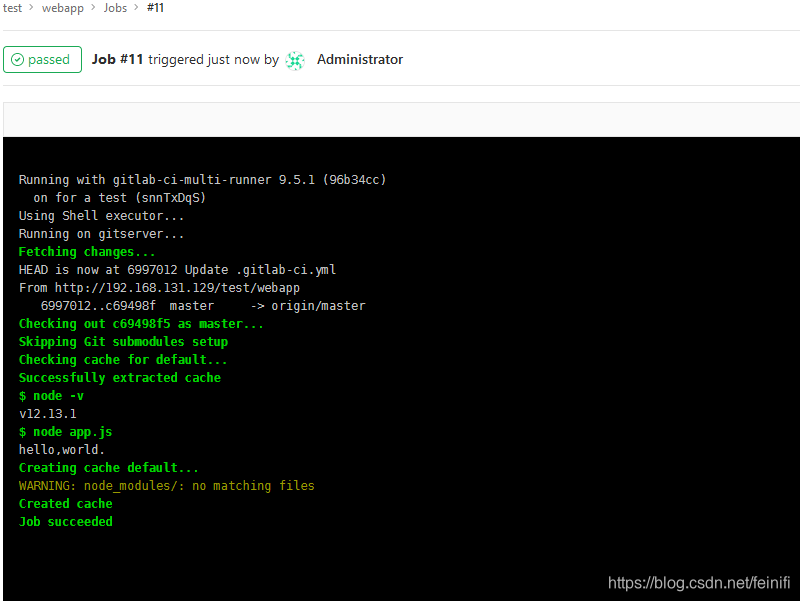
Task: Open the webapp project breadcrumb
Action: point(63,8)
